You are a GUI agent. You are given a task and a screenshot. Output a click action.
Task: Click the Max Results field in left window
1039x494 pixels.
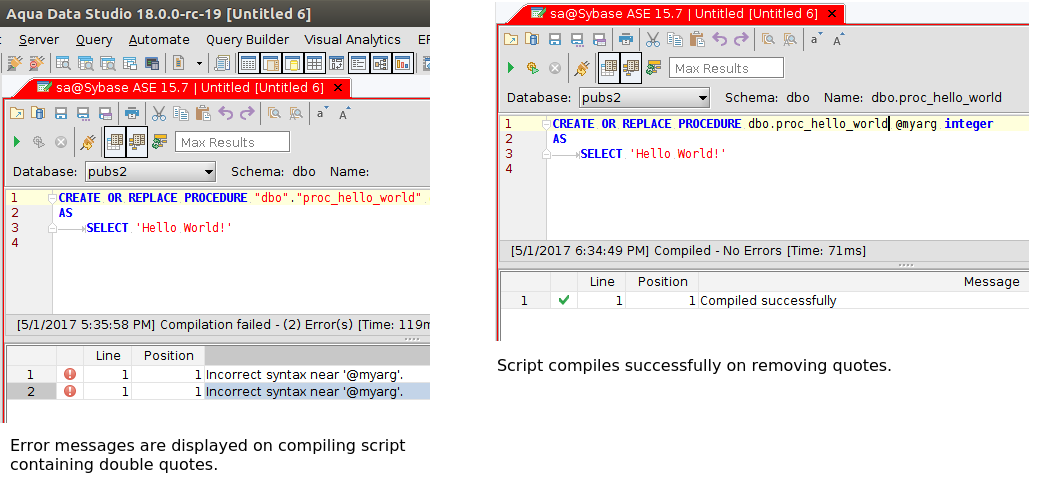(233, 142)
